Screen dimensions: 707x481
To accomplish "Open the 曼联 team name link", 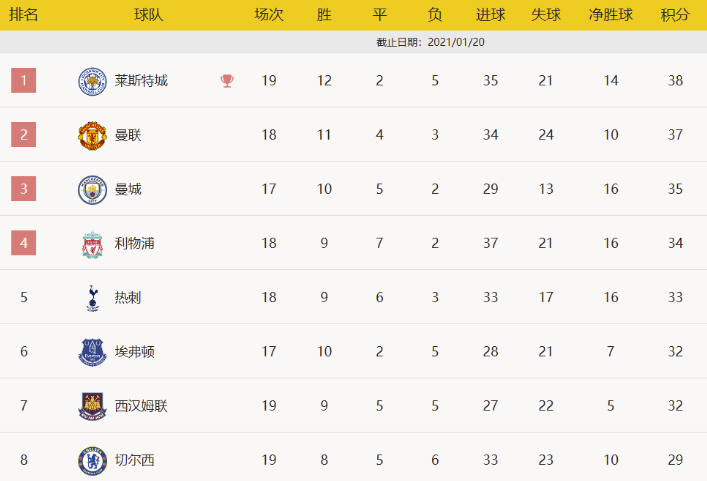I will 128,135.
